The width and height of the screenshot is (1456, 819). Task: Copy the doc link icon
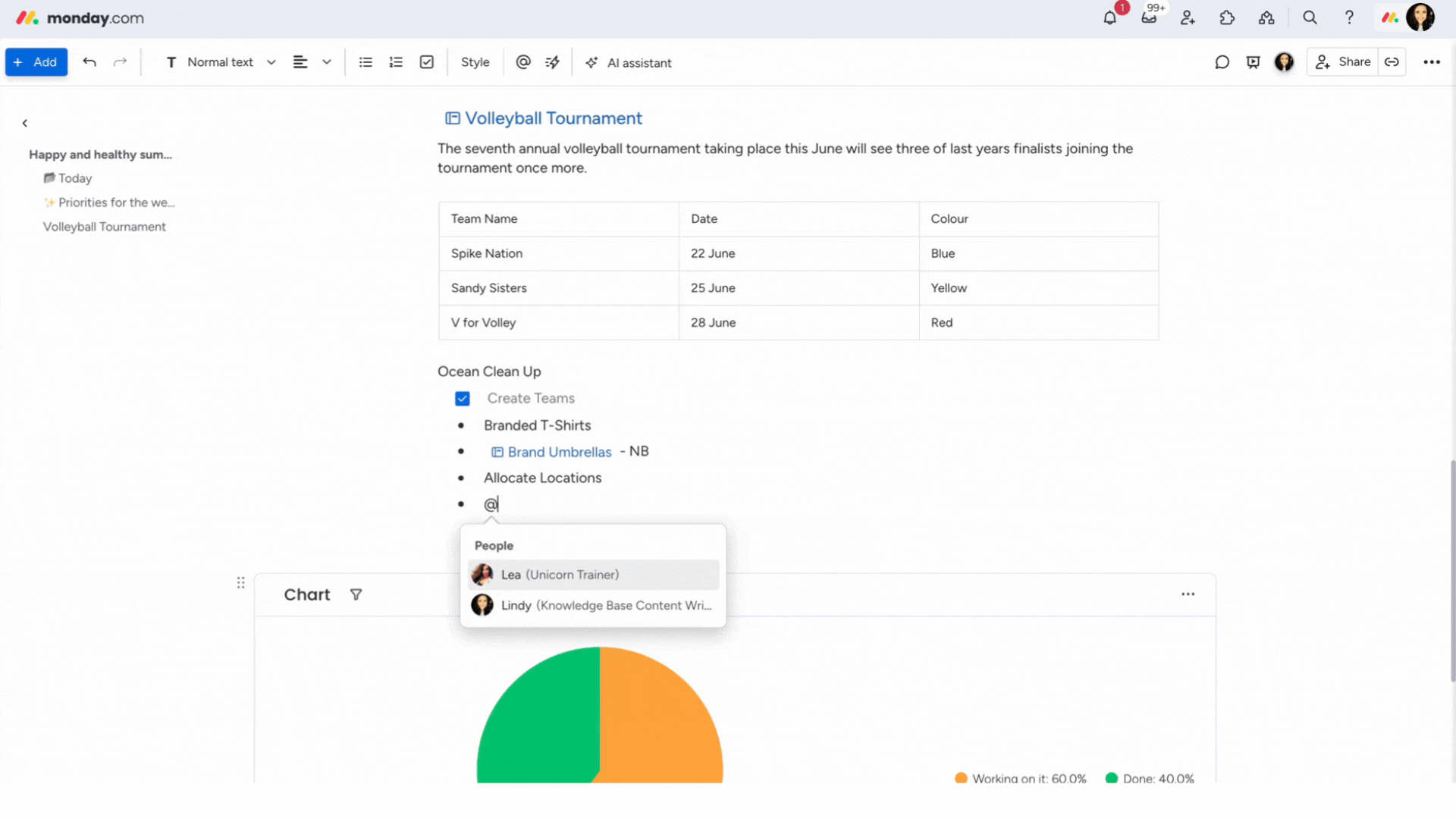click(1392, 62)
